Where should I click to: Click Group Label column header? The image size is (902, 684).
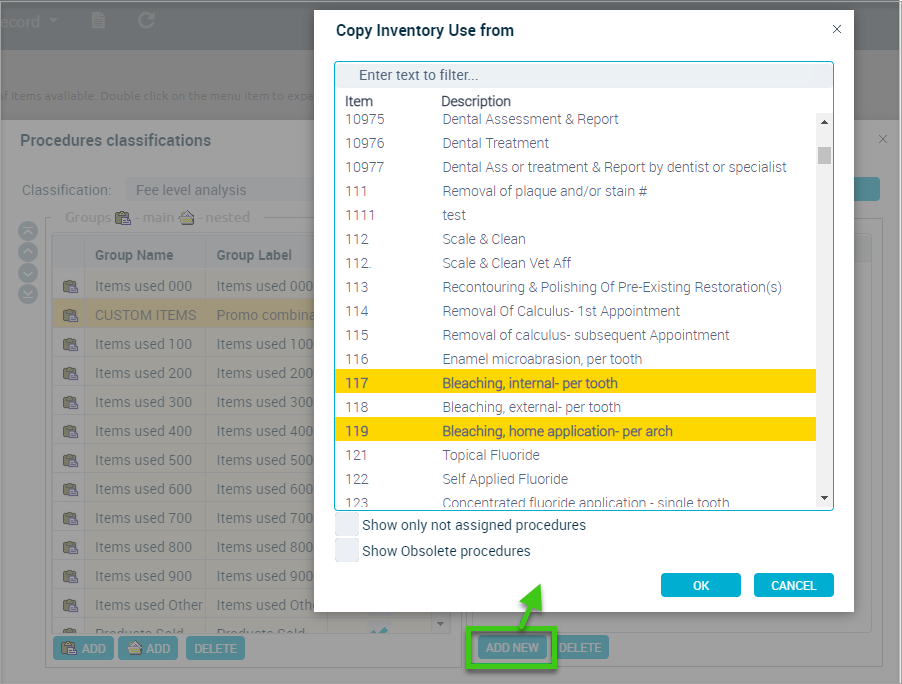pos(260,255)
